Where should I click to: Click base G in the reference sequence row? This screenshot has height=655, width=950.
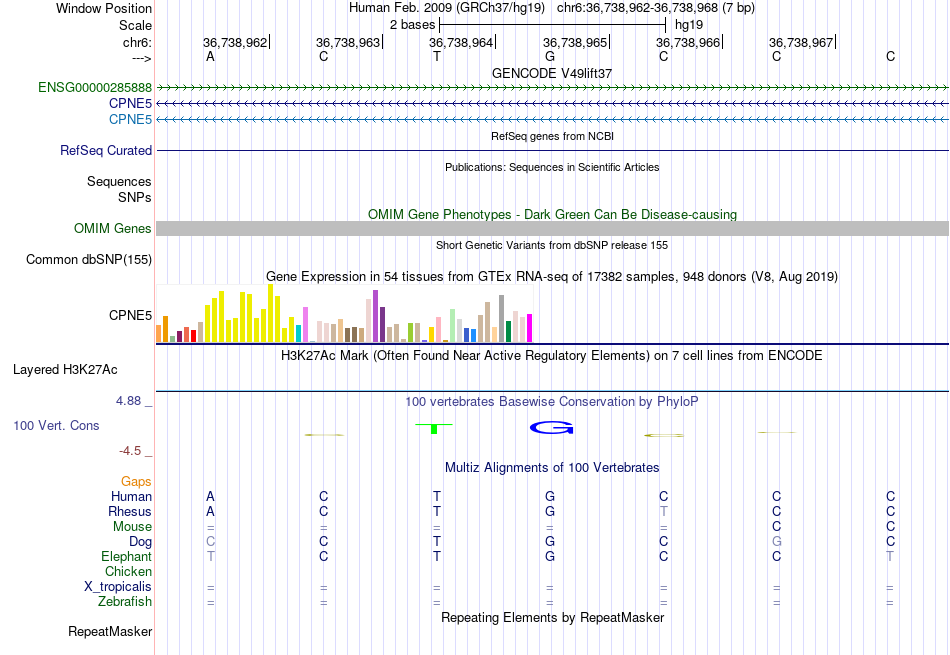tap(550, 56)
